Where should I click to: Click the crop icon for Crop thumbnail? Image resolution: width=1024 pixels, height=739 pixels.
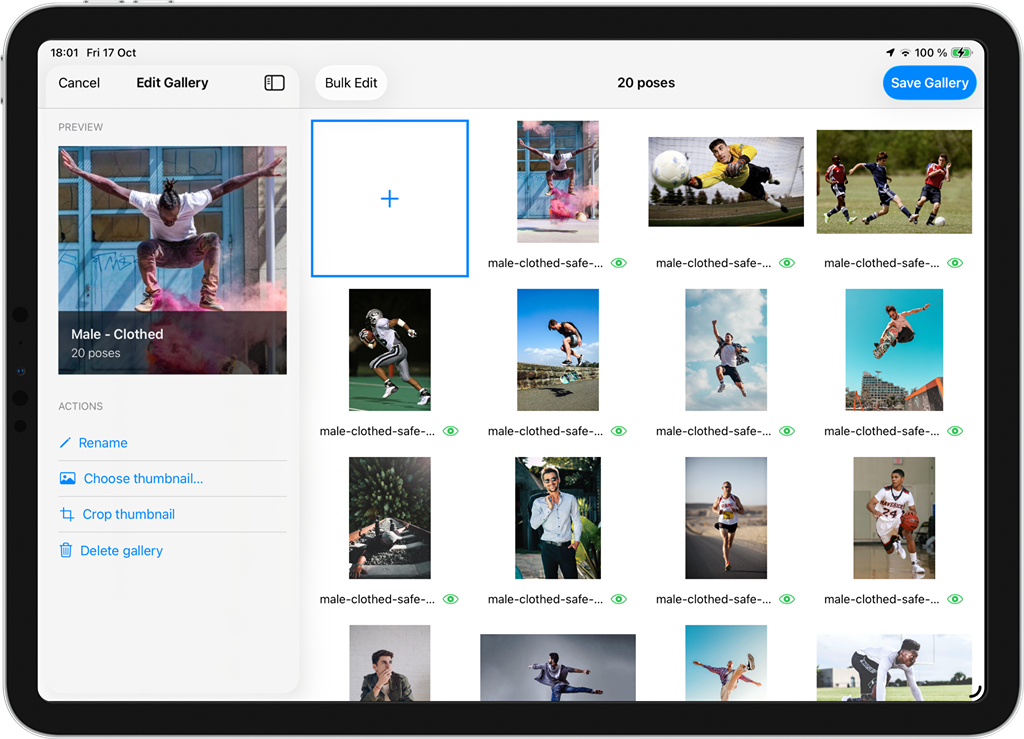pos(67,515)
